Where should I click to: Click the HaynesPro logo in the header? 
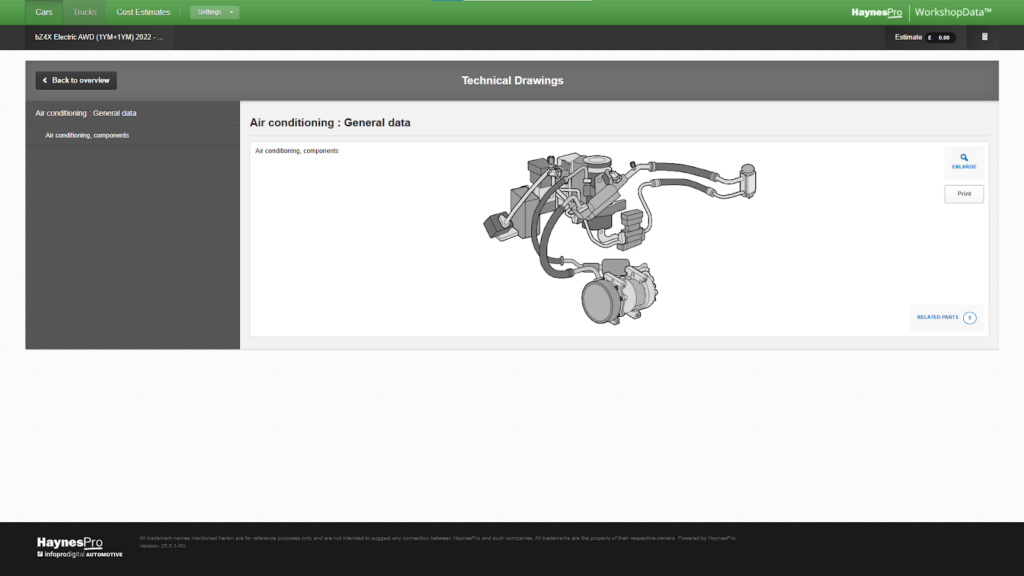tap(876, 13)
